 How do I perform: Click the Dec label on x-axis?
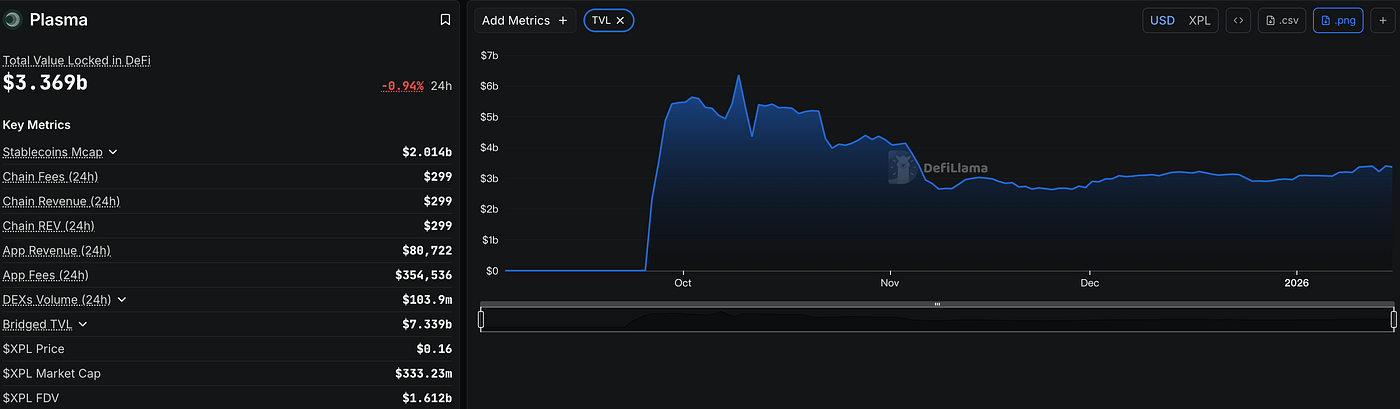(x=1090, y=283)
